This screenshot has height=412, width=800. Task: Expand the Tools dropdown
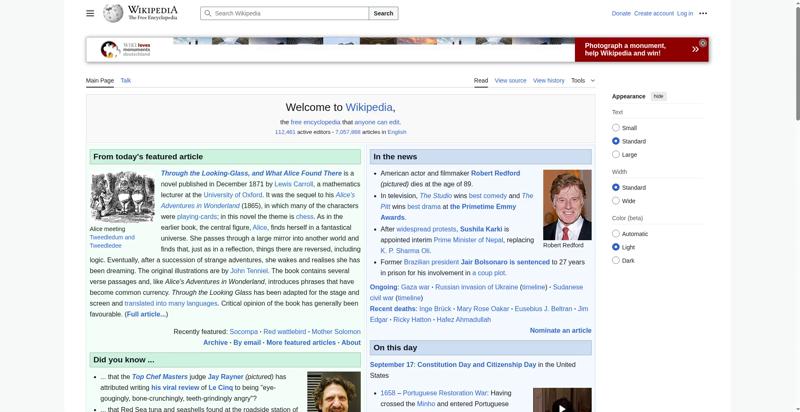coord(583,81)
